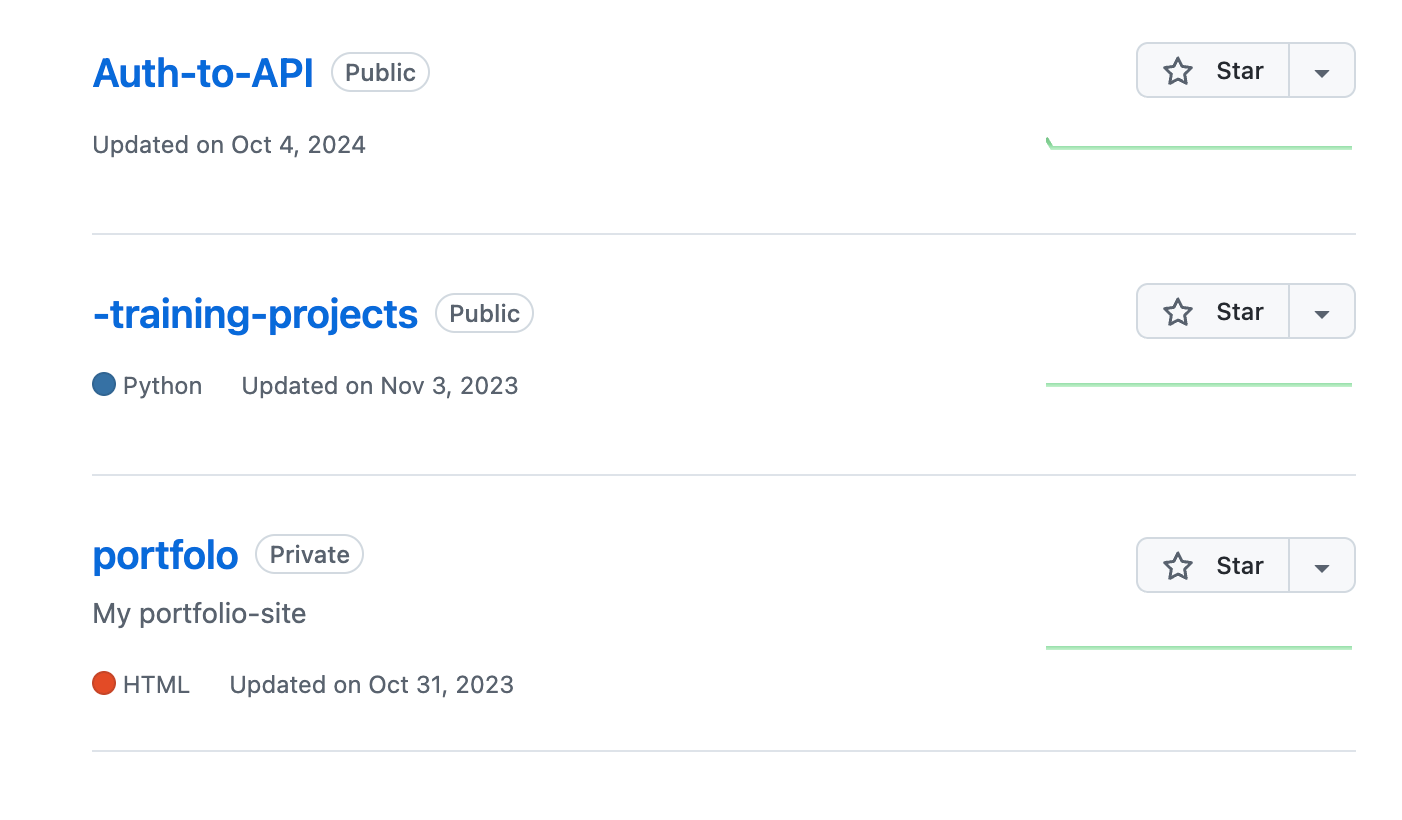1402x820 pixels.
Task: Star the Auth-to-API repository
Action: pos(1212,70)
